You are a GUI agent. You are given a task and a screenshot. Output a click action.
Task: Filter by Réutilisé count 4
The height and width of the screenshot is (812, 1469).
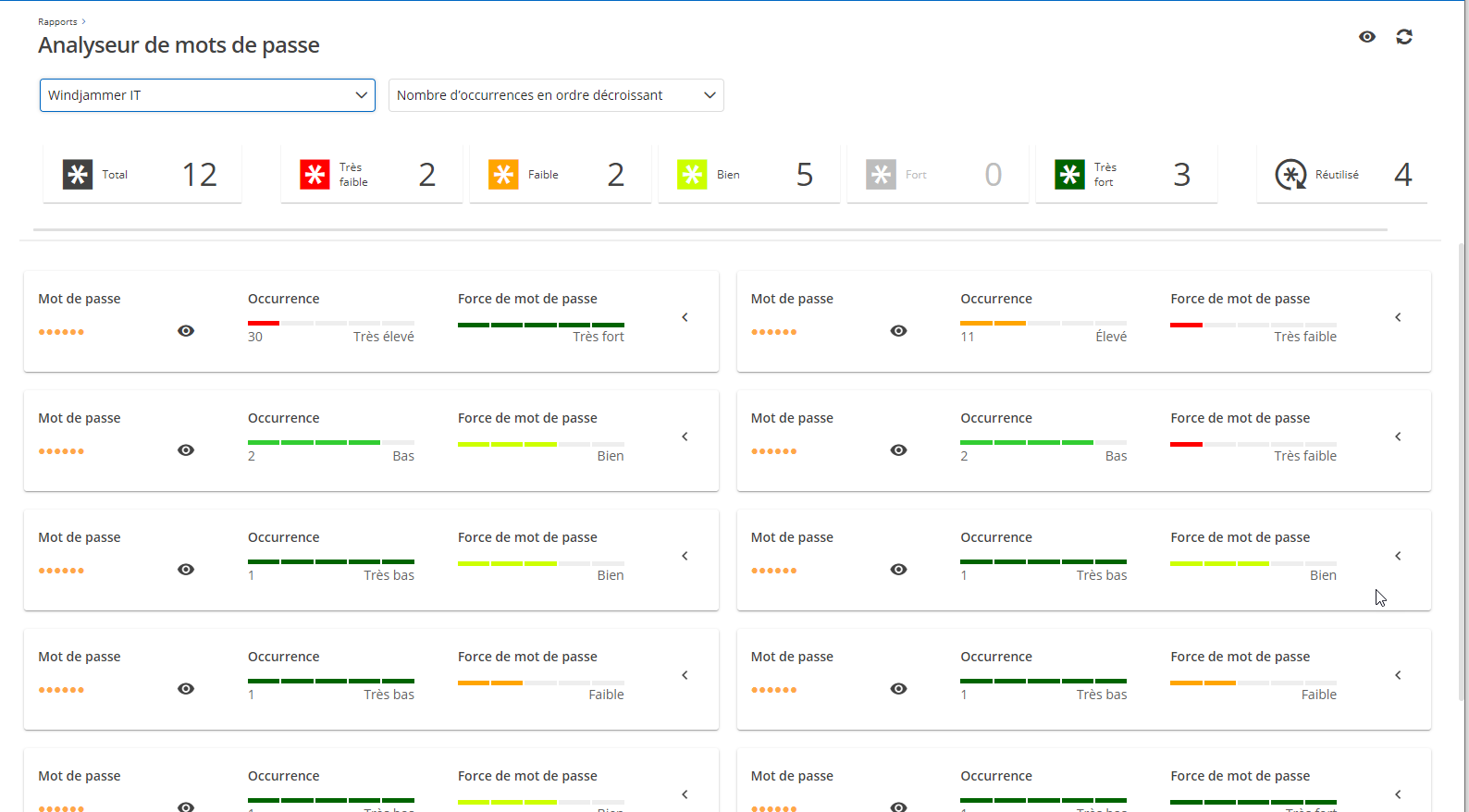pos(1402,175)
